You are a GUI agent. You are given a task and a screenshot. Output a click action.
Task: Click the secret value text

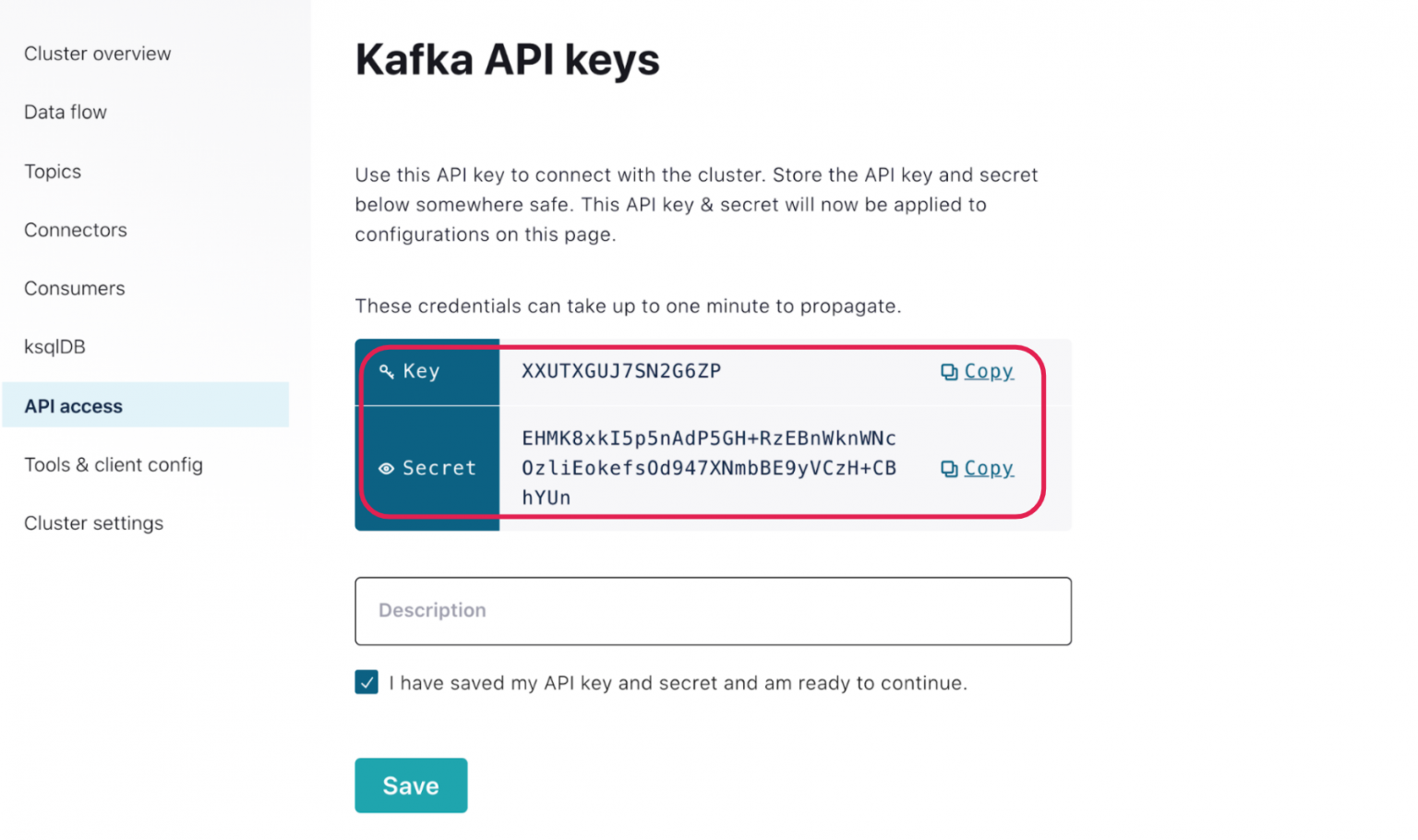tap(708, 468)
